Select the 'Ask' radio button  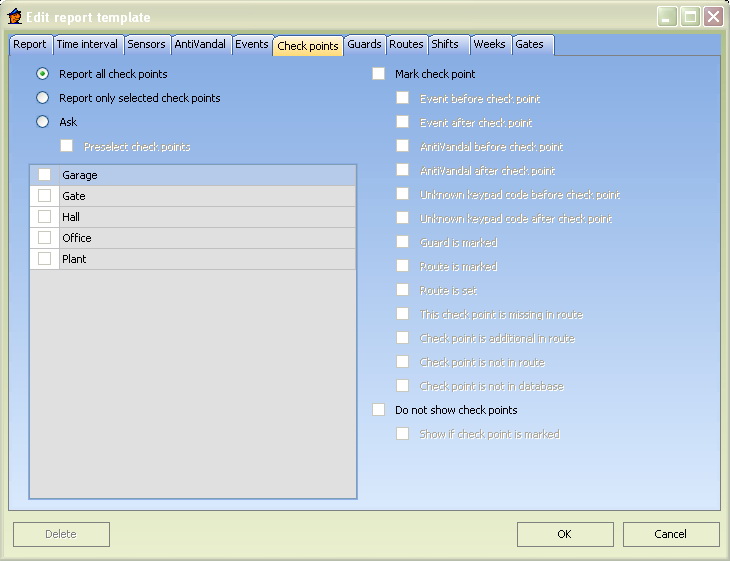click(42, 122)
